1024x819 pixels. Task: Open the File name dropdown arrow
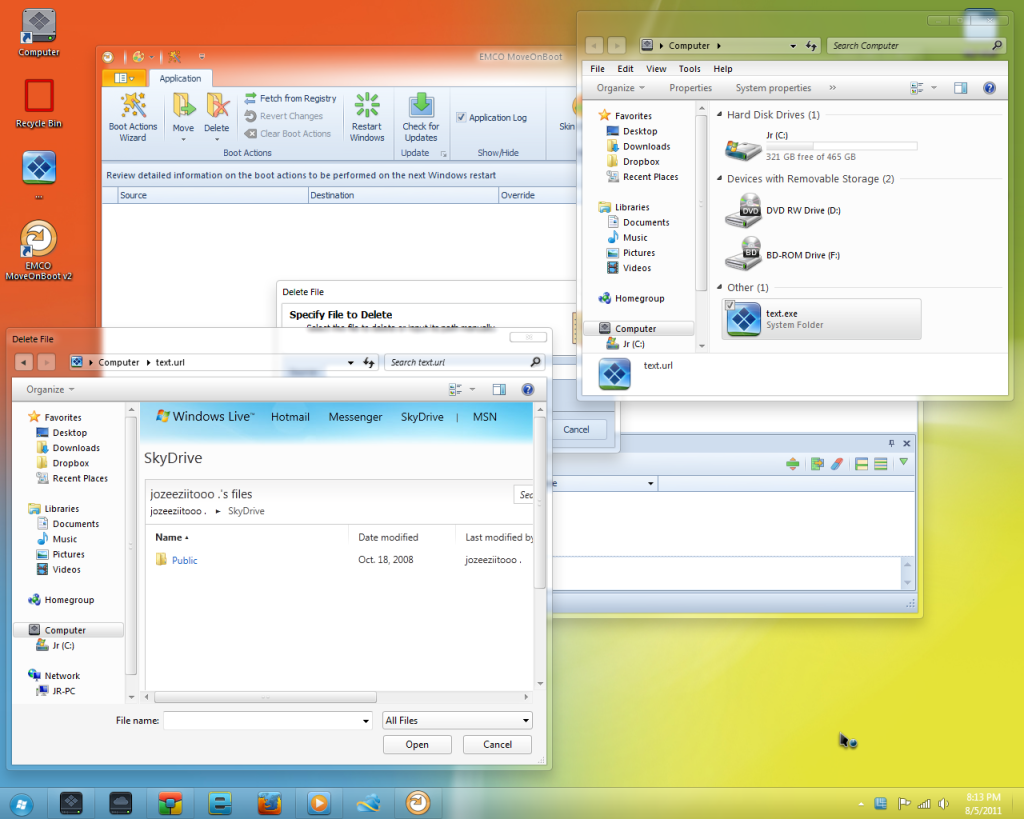click(x=365, y=720)
